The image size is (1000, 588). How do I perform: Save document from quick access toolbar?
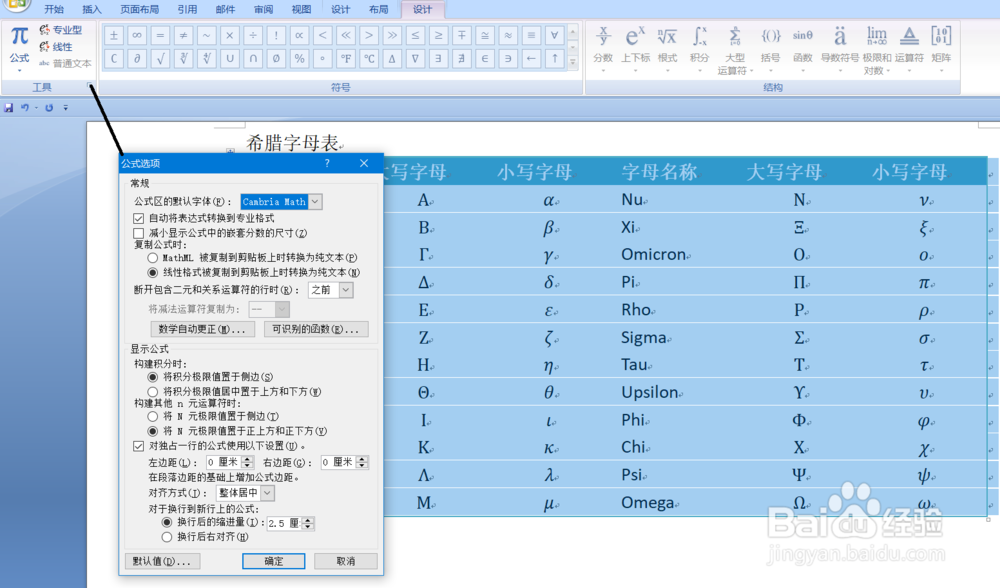click(8, 108)
